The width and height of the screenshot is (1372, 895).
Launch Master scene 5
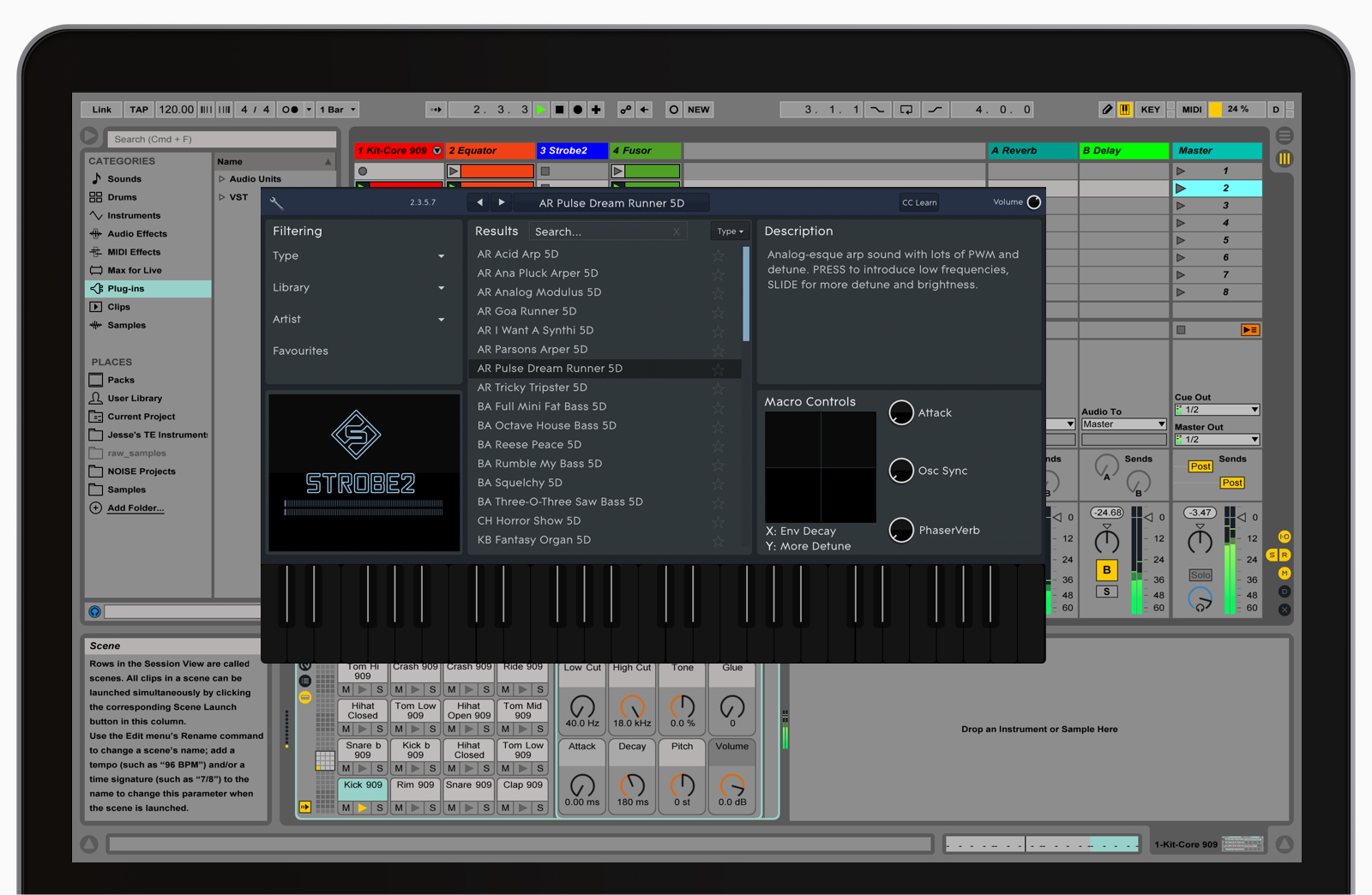pyautogui.click(x=1181, y=240)
